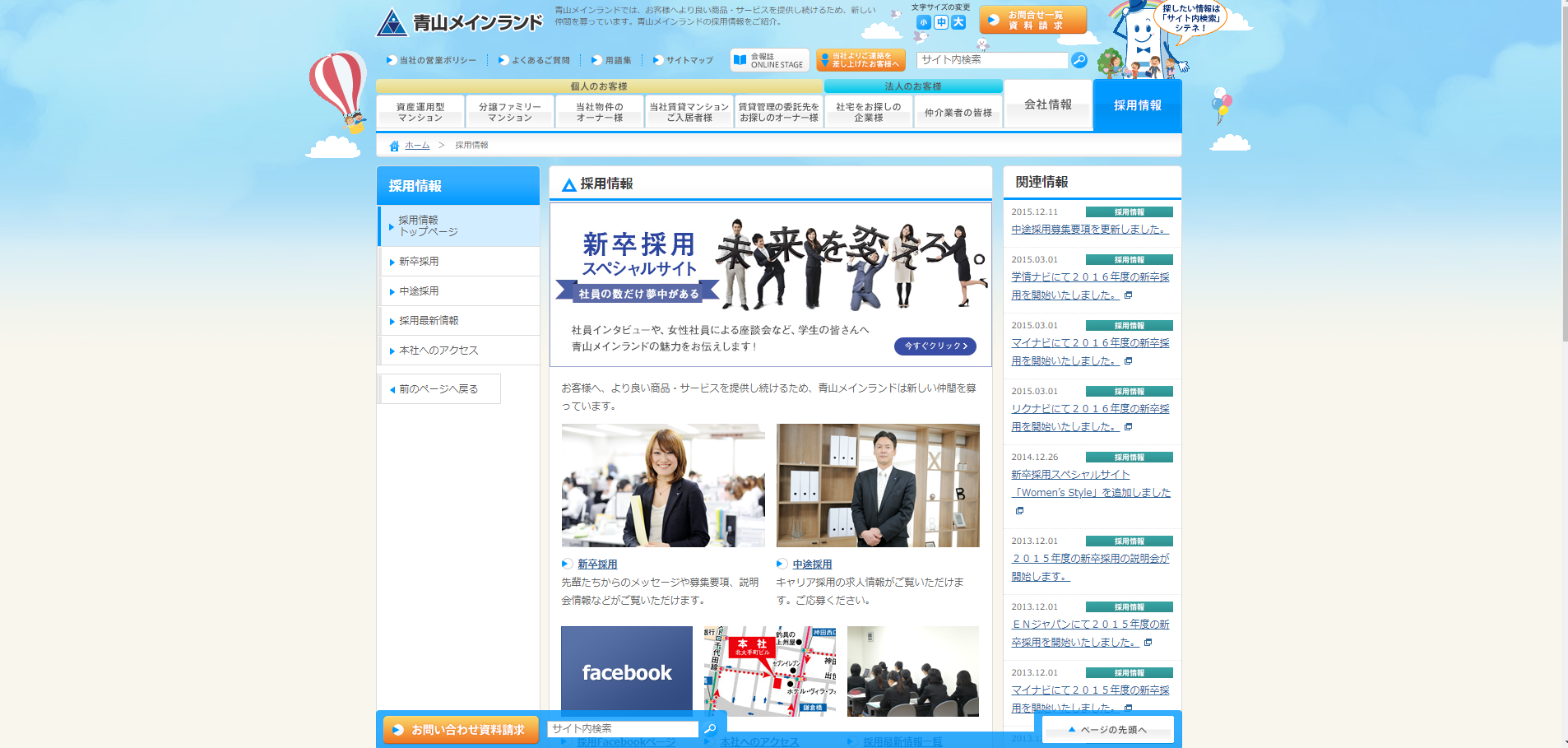Image resolution: width=1568 pixels, height=748 pixels.
Task: Open リクナビにて２０１６年度 news link
Action: click(1090, 418)
